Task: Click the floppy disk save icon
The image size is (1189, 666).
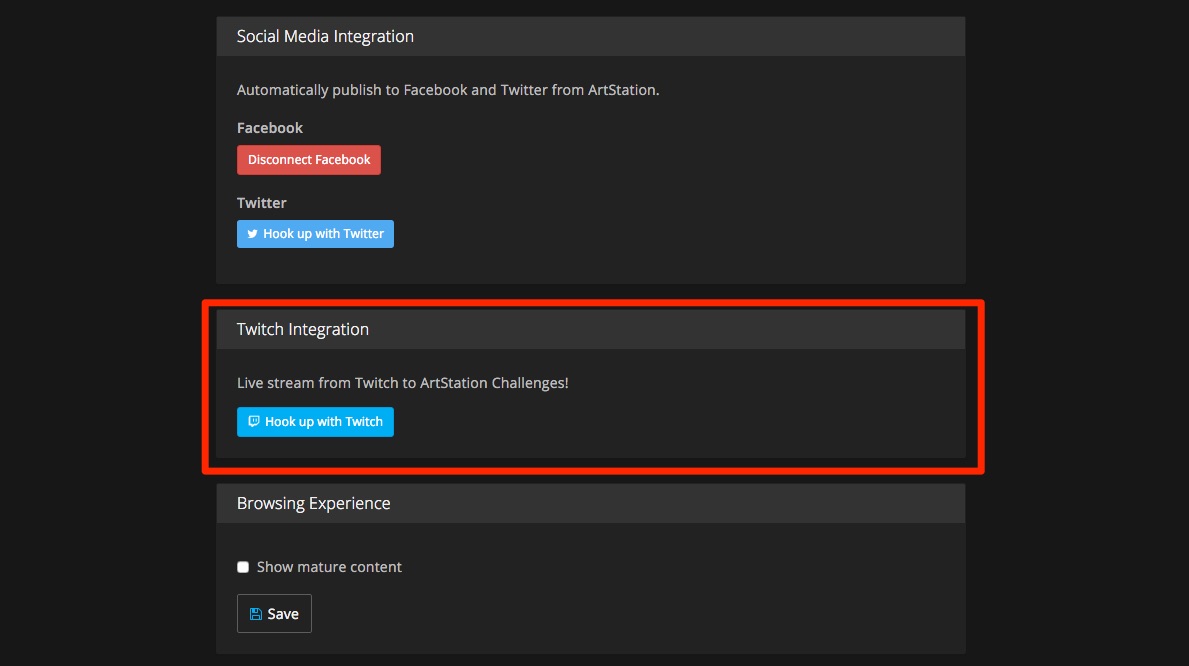Action: [x=256, y=614]
